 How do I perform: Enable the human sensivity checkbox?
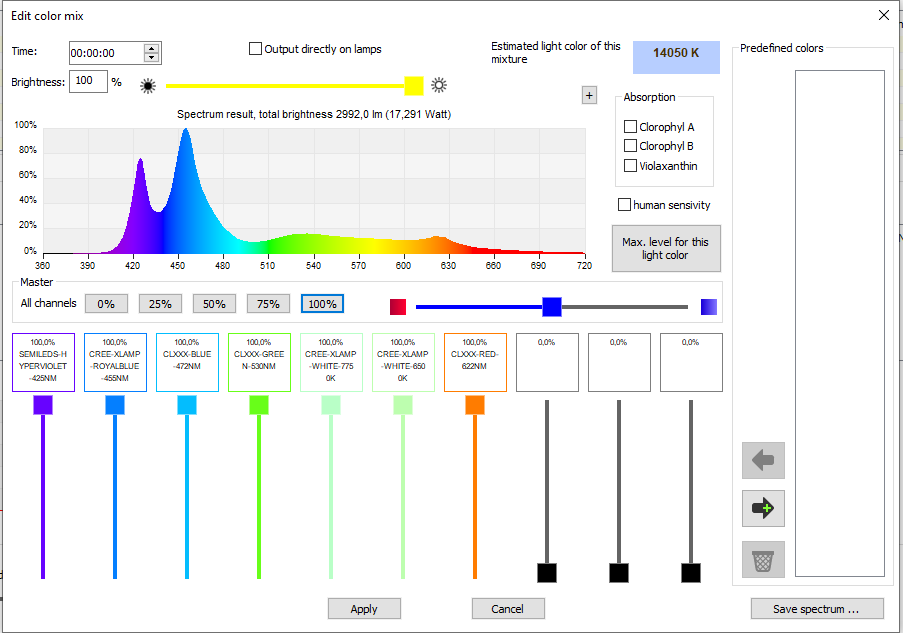pos(624,204)
